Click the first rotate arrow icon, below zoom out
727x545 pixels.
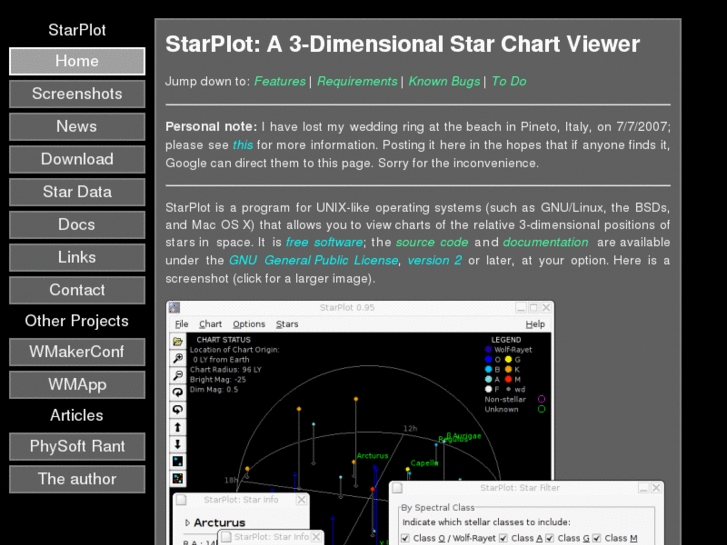178,392
